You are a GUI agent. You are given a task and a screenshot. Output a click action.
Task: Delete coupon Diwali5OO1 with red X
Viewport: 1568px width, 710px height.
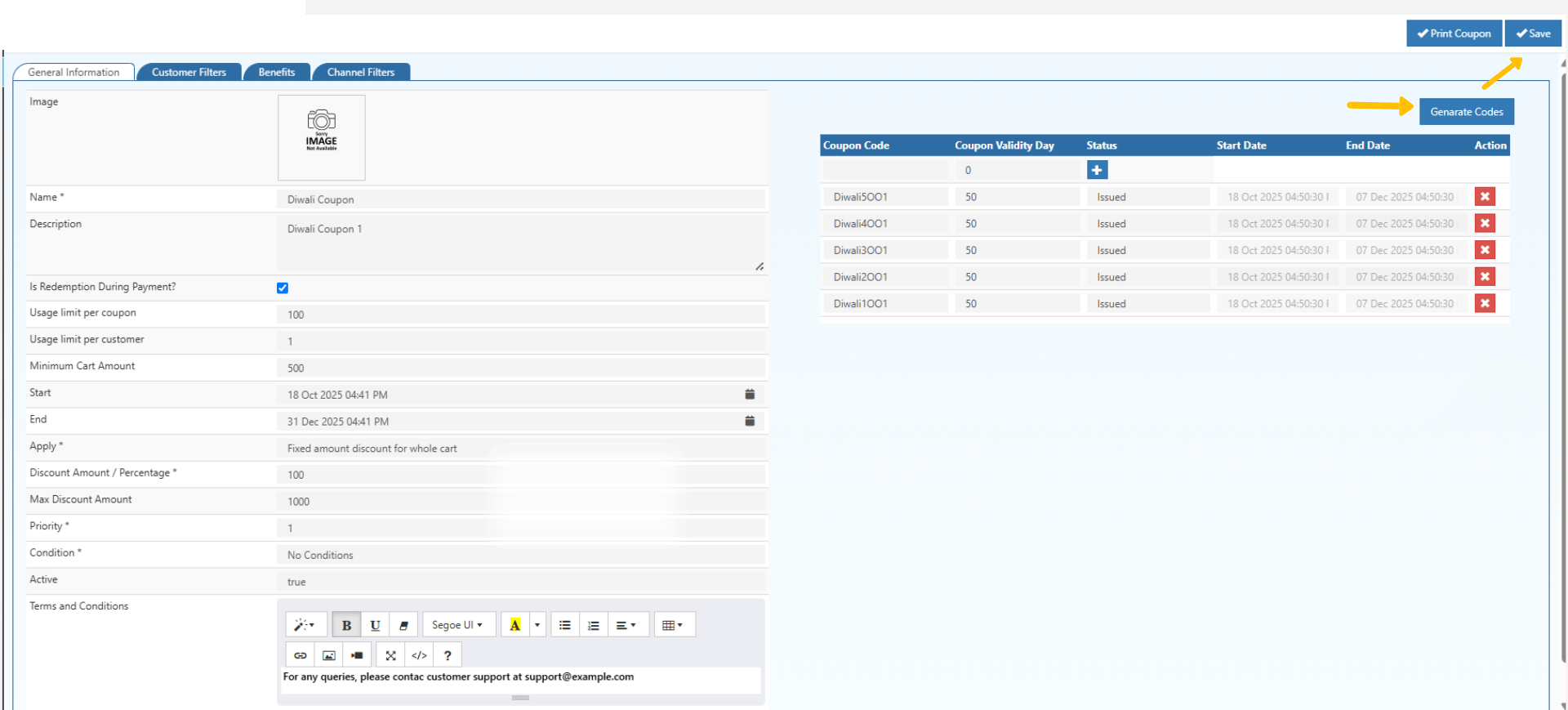point(1485,197)
